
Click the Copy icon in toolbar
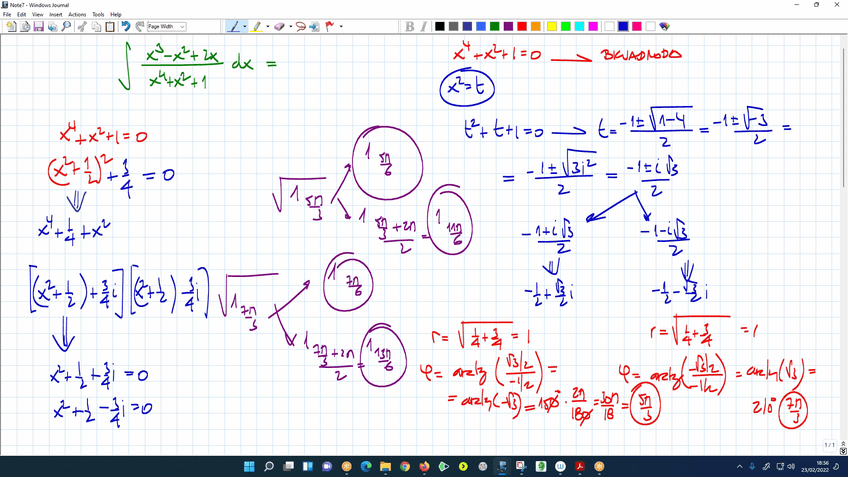96,26
